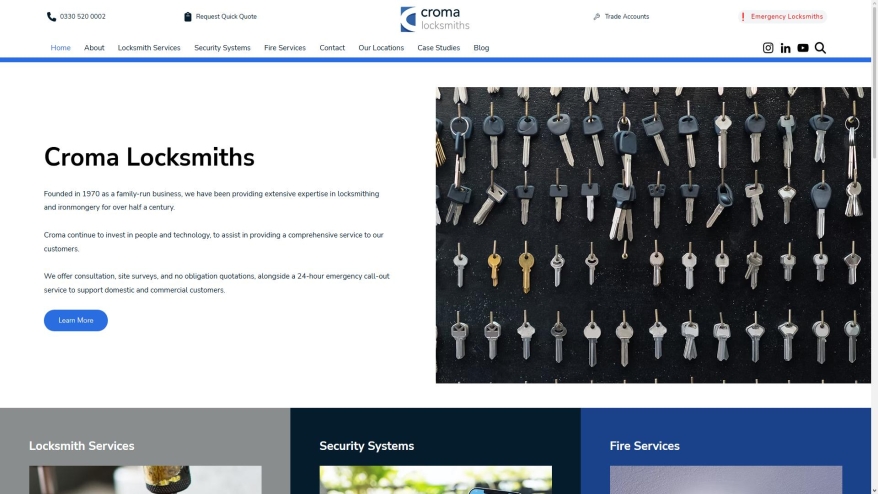Click the Security Systems card heading
Image resolution: width=878 pixels, height=494 pixels.
point(367,446)
